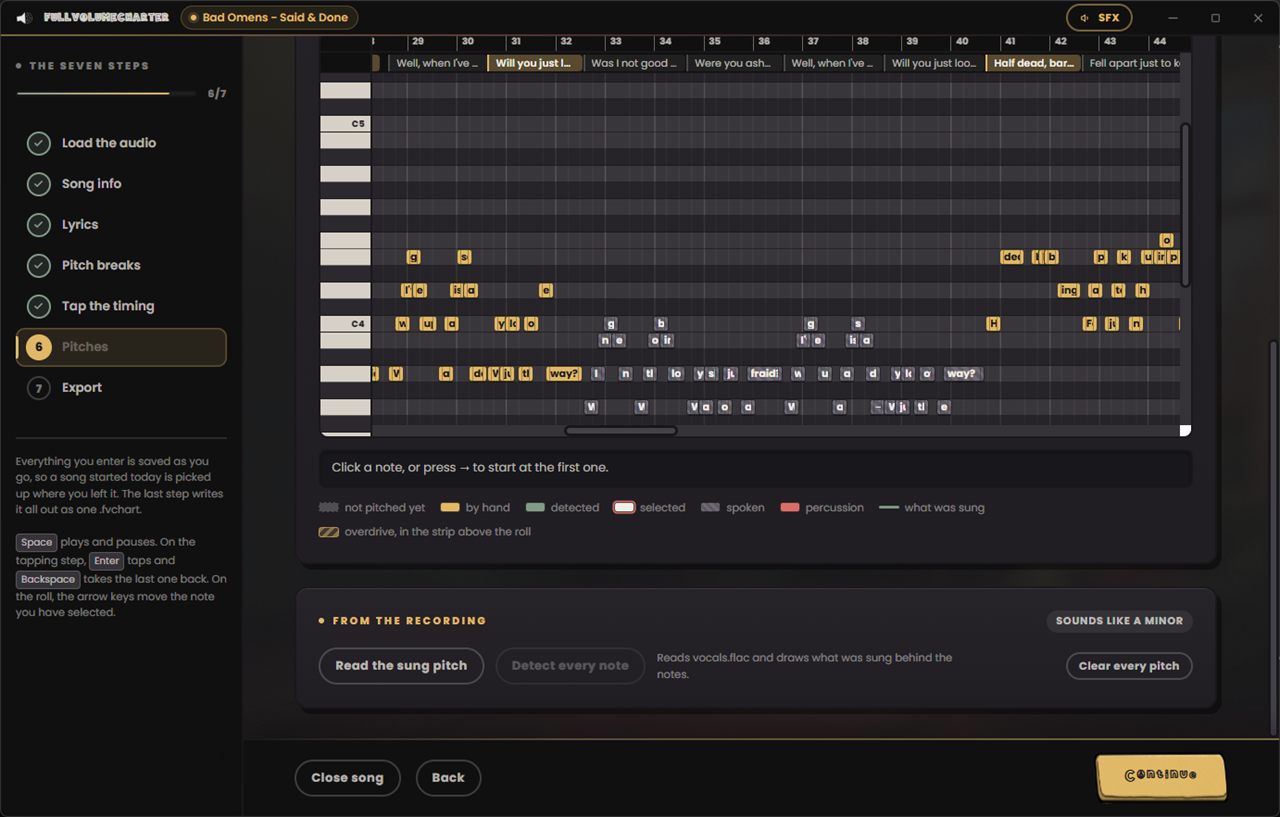Click the speaker icon beside FullVolumeCharter logo
The height and width of the screenshot is (817, 1280).
23,18
